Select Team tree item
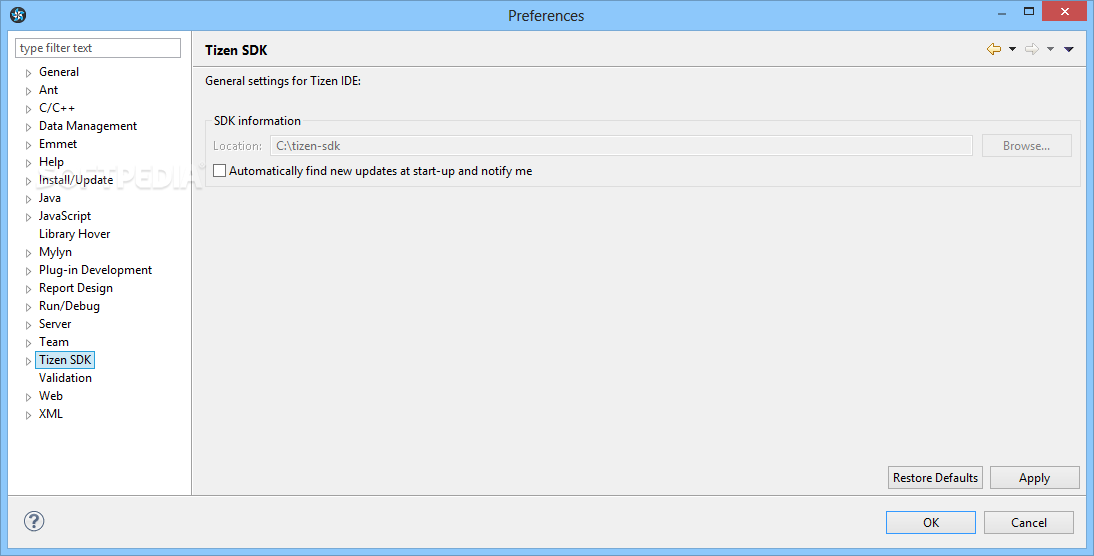This screenshot has width=1094, height=556. pos(54,342)
